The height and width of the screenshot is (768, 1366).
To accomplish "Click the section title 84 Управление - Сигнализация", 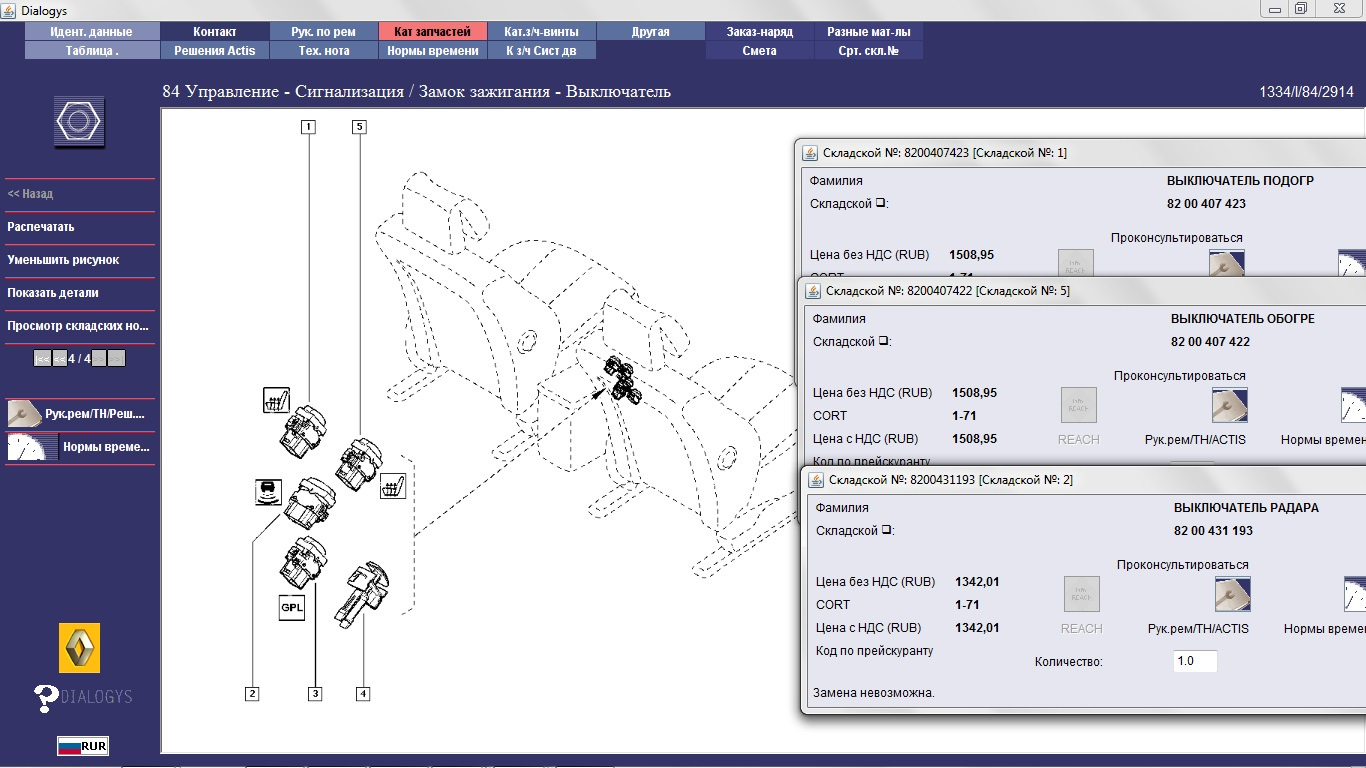I will pos(416,92).
